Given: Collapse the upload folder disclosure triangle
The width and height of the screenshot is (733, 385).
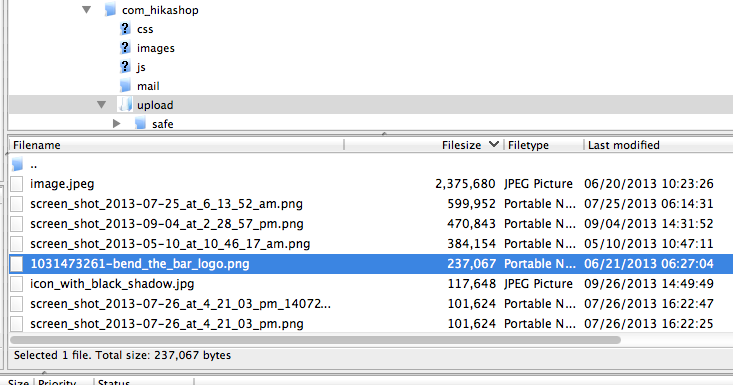Looking at the screenshot, I should coord(101,105).
